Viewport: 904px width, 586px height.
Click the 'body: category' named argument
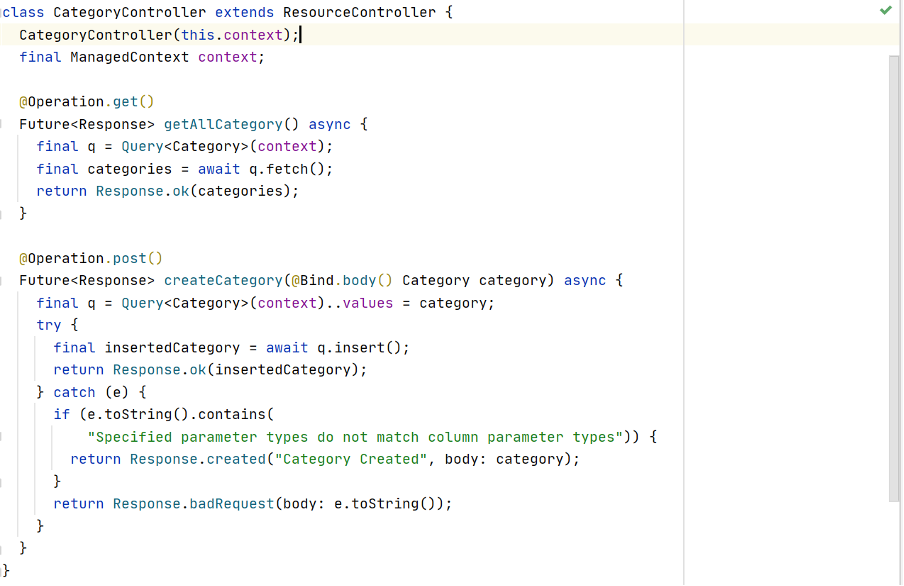pos(504,459)
